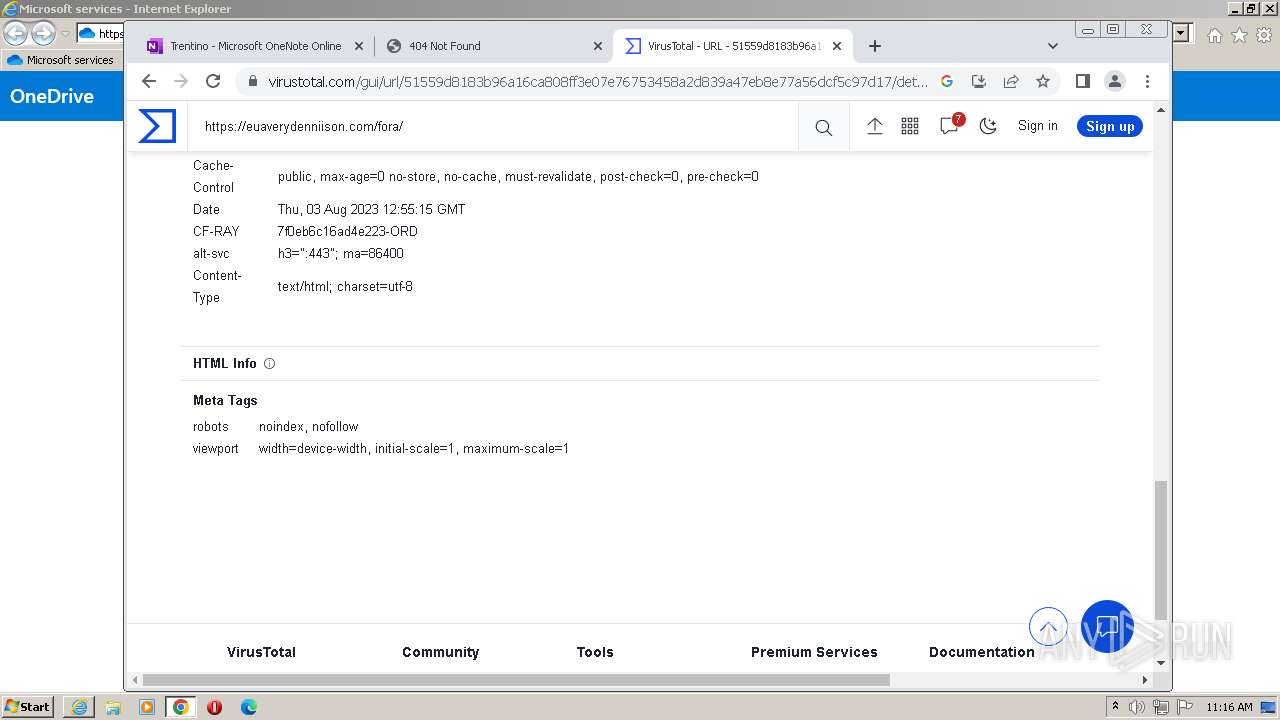Click the upload file icon
Screen dimensions: 1280x720
[x=874, y=126]
